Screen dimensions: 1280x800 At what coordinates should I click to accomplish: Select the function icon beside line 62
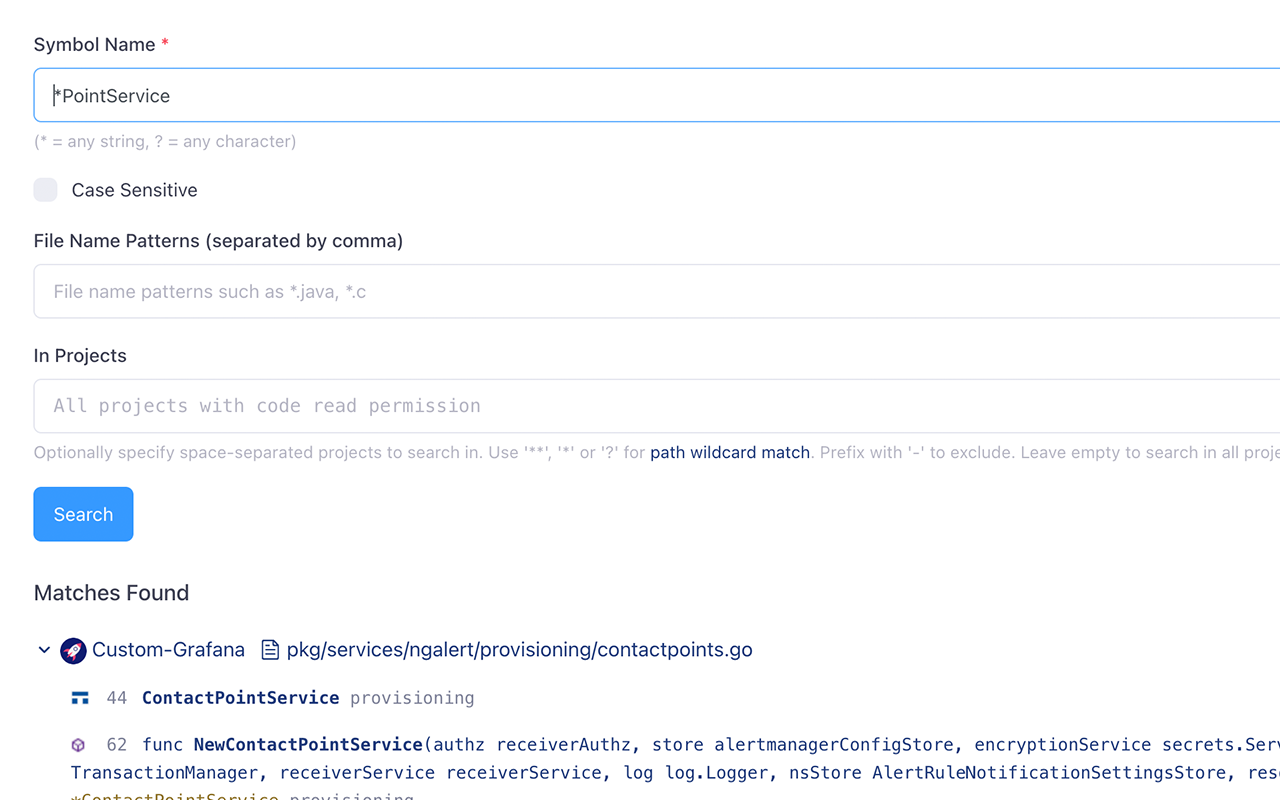coord(78,745)
